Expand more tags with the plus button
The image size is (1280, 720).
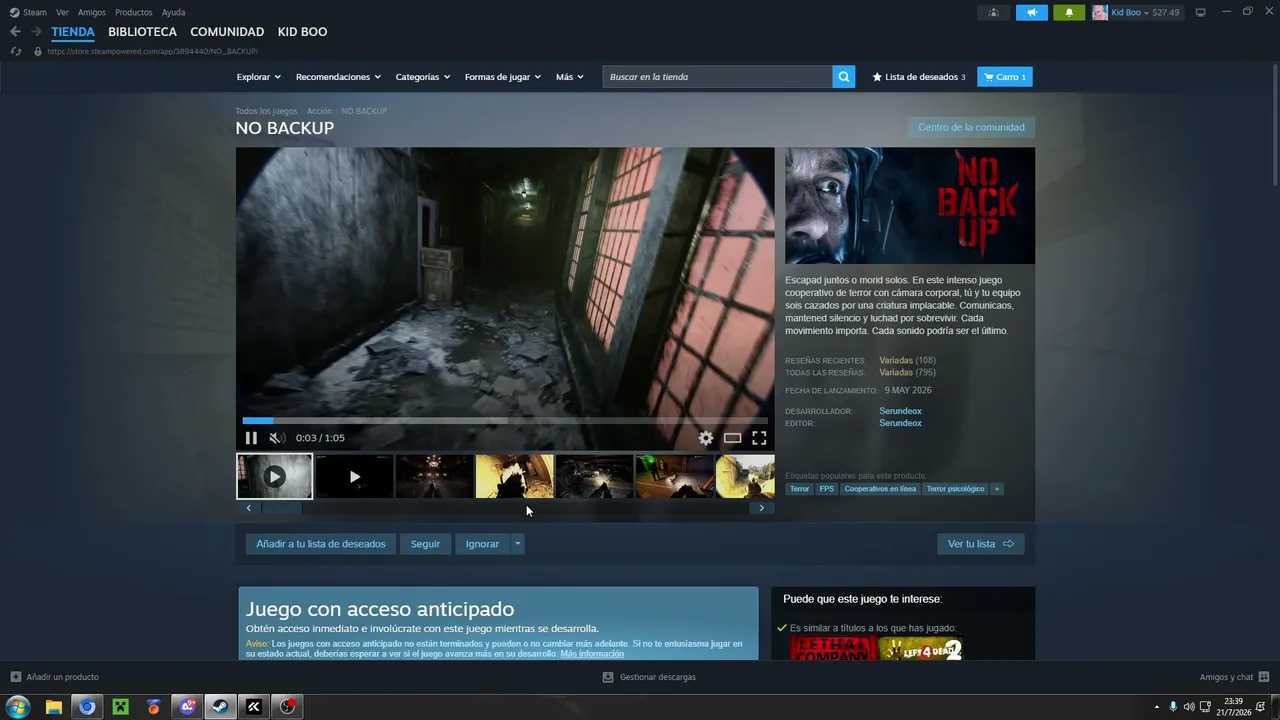tap(997, 489)
